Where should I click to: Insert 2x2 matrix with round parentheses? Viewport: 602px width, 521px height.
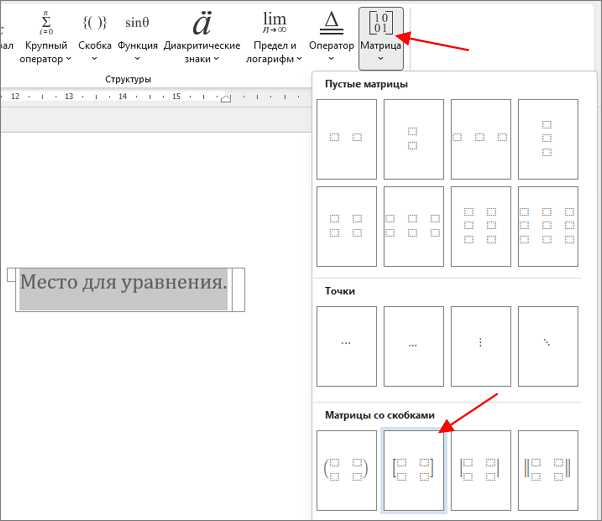[346, 470]
